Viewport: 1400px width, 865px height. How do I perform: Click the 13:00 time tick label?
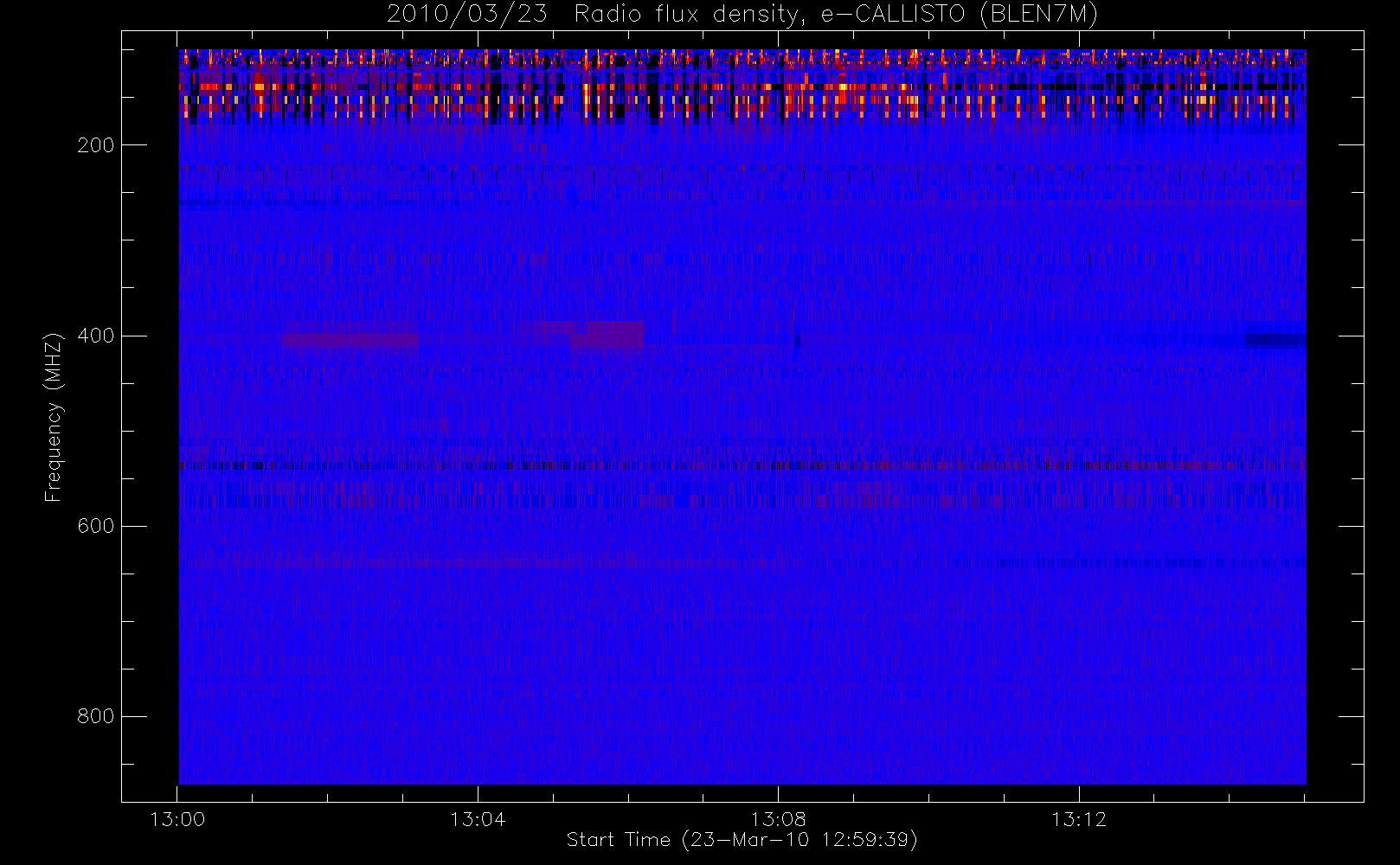pos(177,819)
